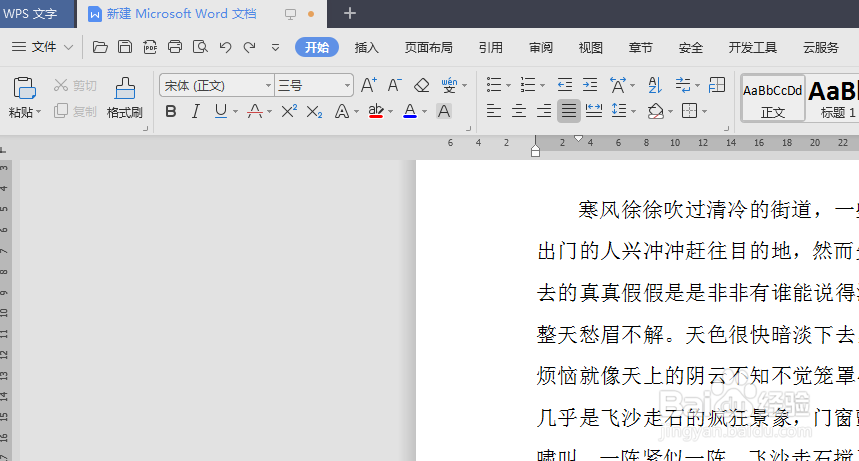Increase font size with A+ icon

click(x=369, y=85)
